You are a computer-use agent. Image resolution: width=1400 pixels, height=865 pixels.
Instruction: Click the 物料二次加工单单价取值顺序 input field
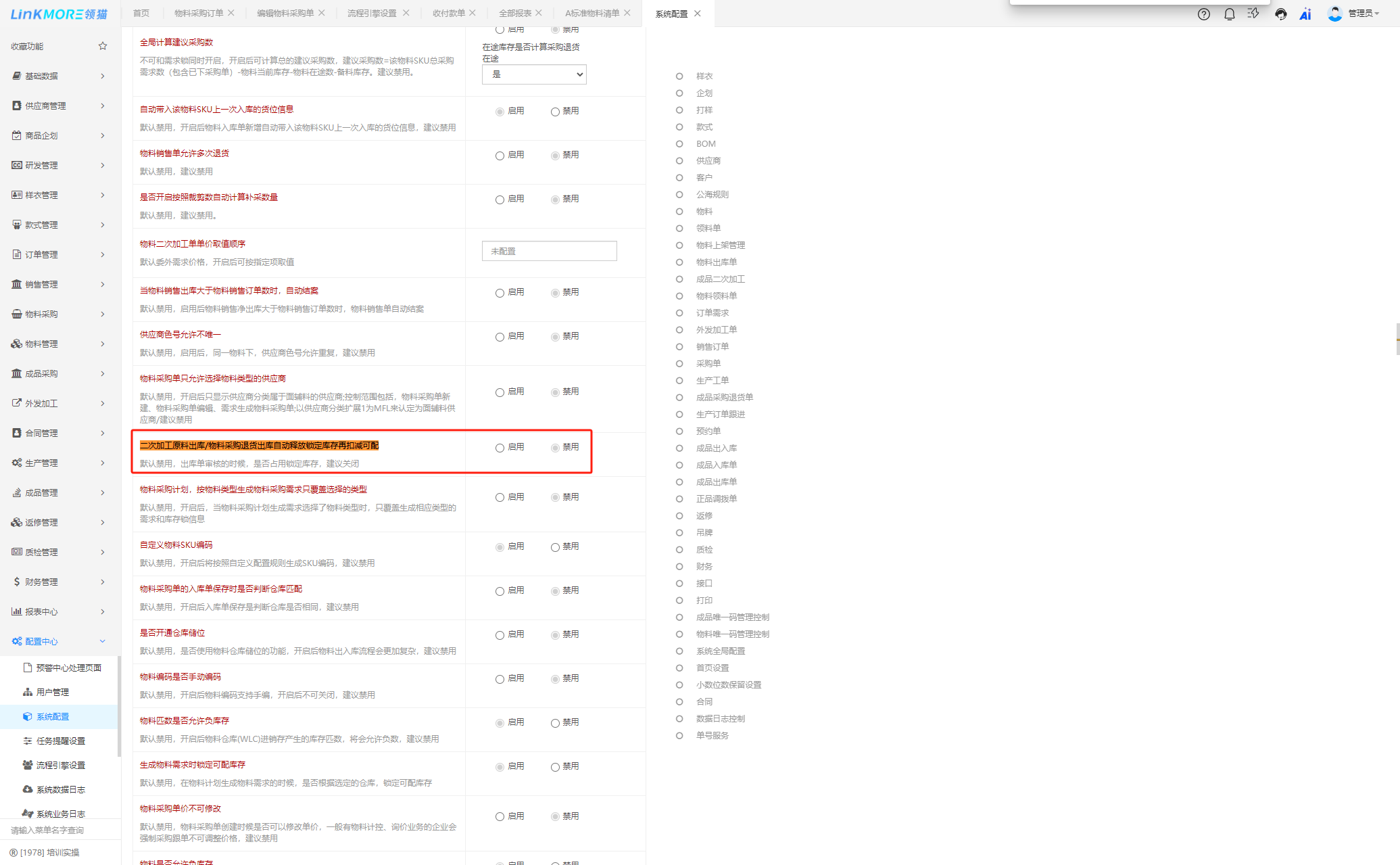click(x=549, y=251)
